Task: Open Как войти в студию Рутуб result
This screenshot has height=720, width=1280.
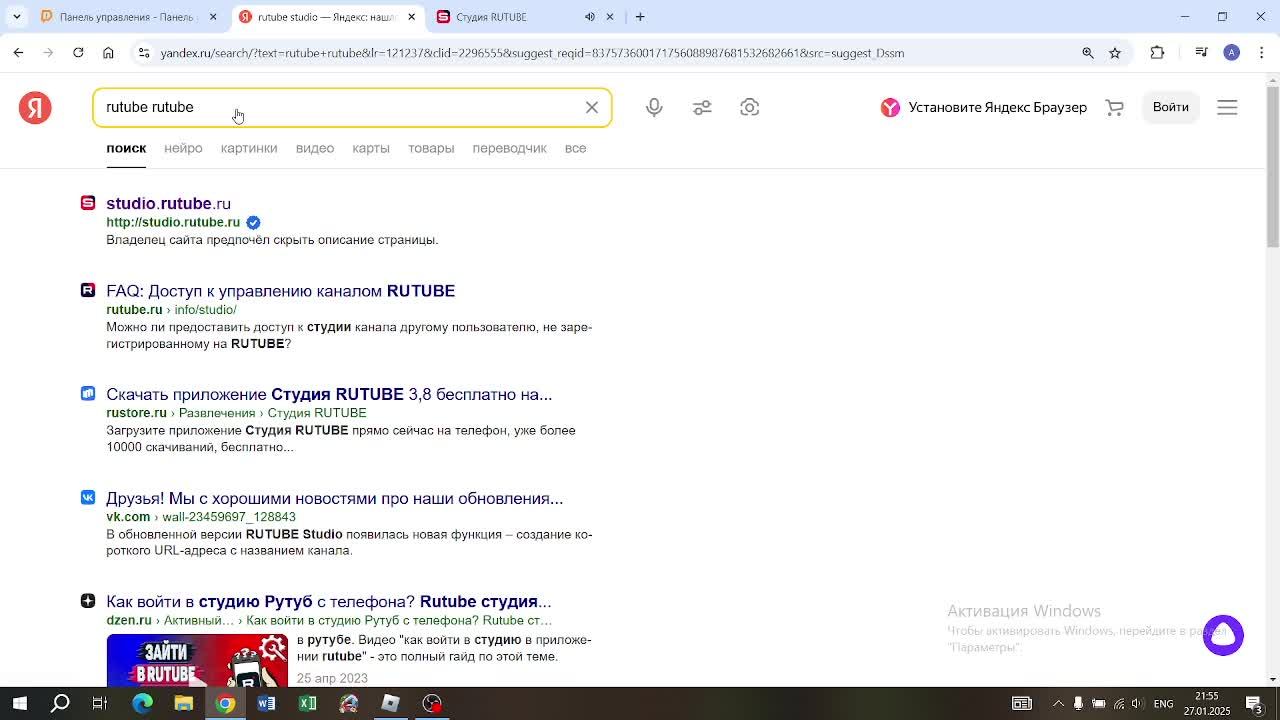Action: tap(328, 601)
